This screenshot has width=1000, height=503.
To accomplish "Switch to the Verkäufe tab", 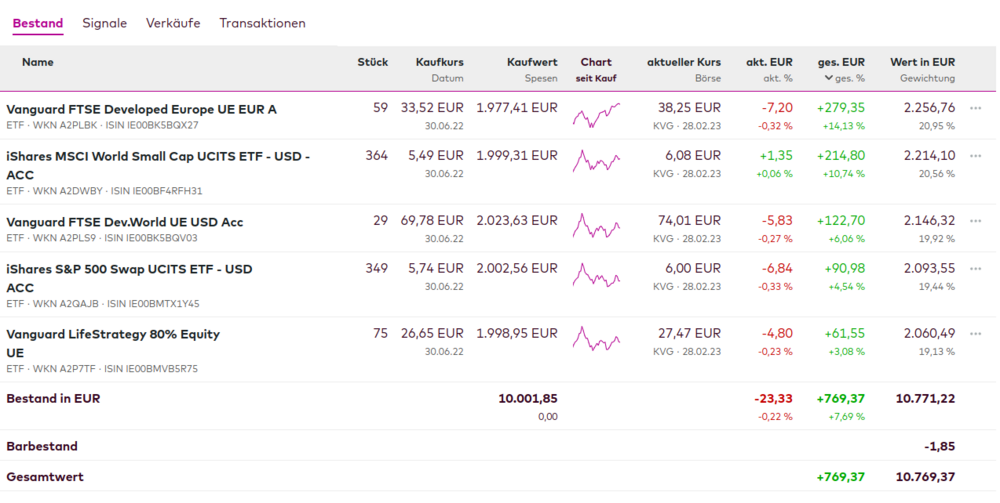I will (173, 23).
